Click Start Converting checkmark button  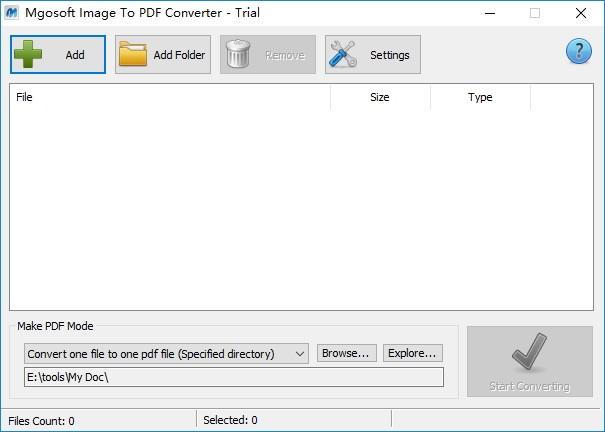(x=530, y=361)
